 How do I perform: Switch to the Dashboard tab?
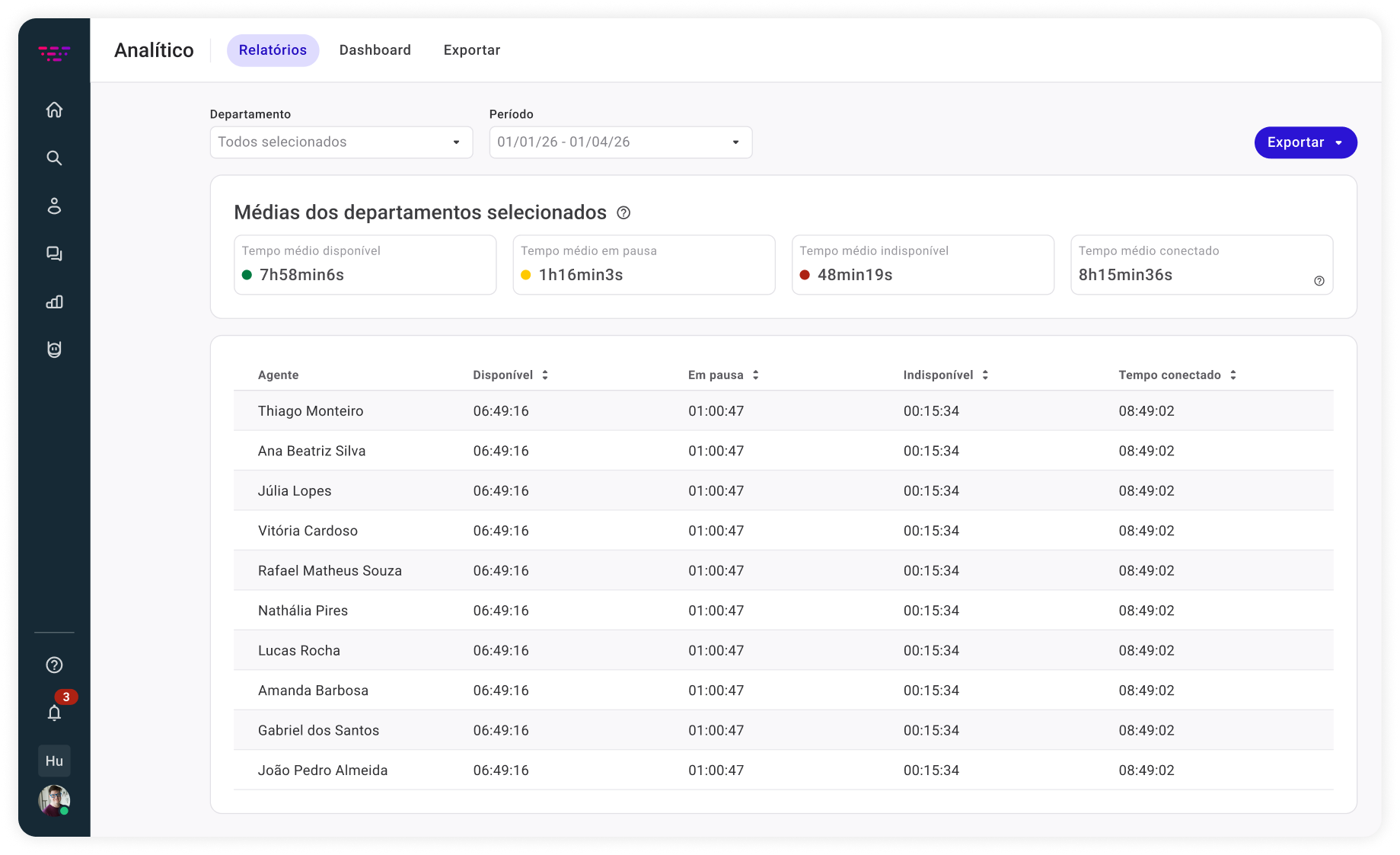[x=375, y=50]
